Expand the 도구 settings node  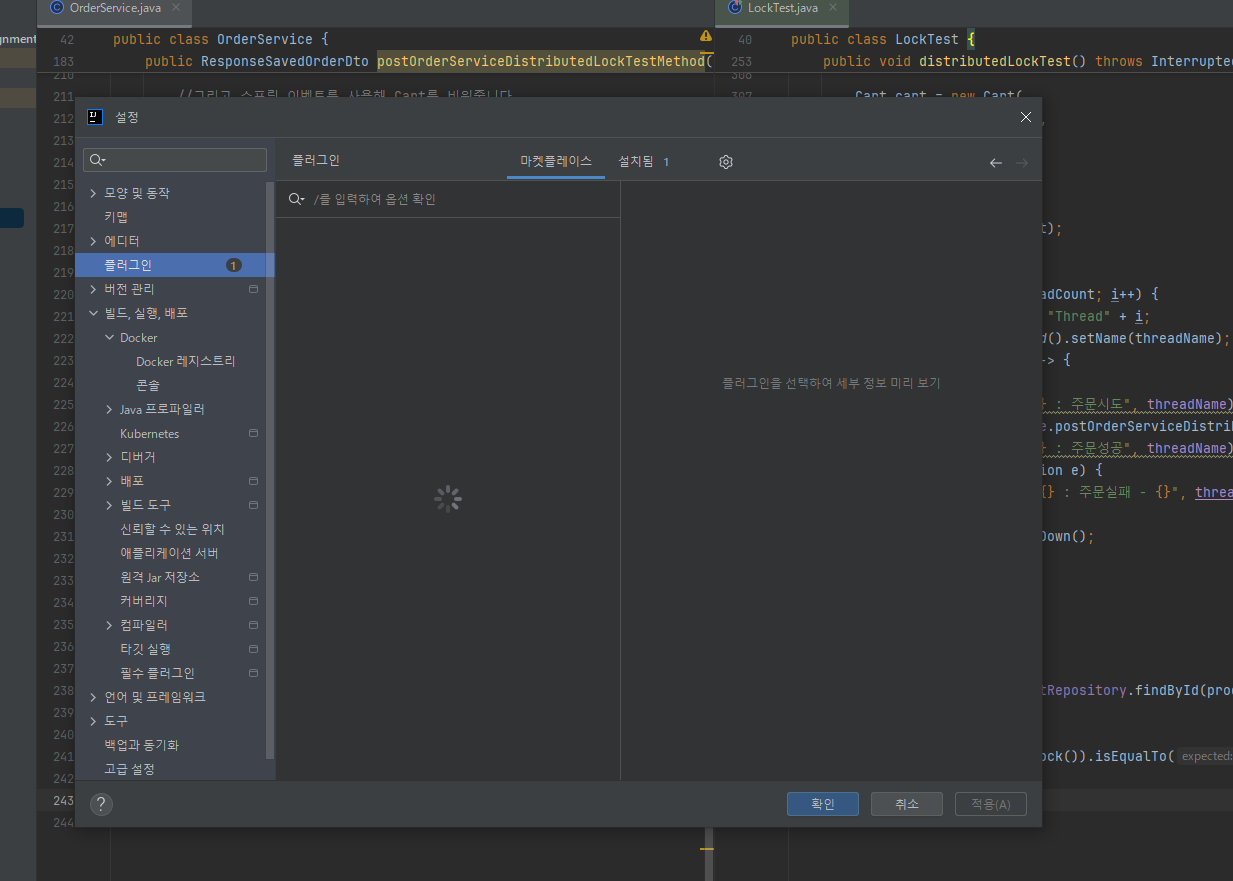pyautogui.click(x=93, y=721)
